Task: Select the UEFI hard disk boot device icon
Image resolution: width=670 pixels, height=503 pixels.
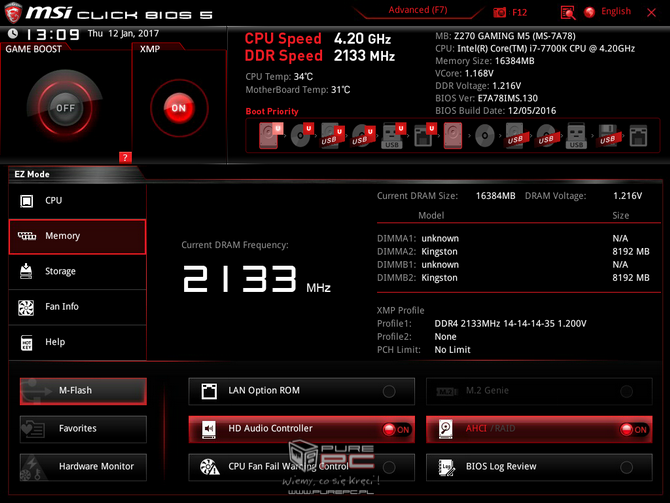Action: 270,135
